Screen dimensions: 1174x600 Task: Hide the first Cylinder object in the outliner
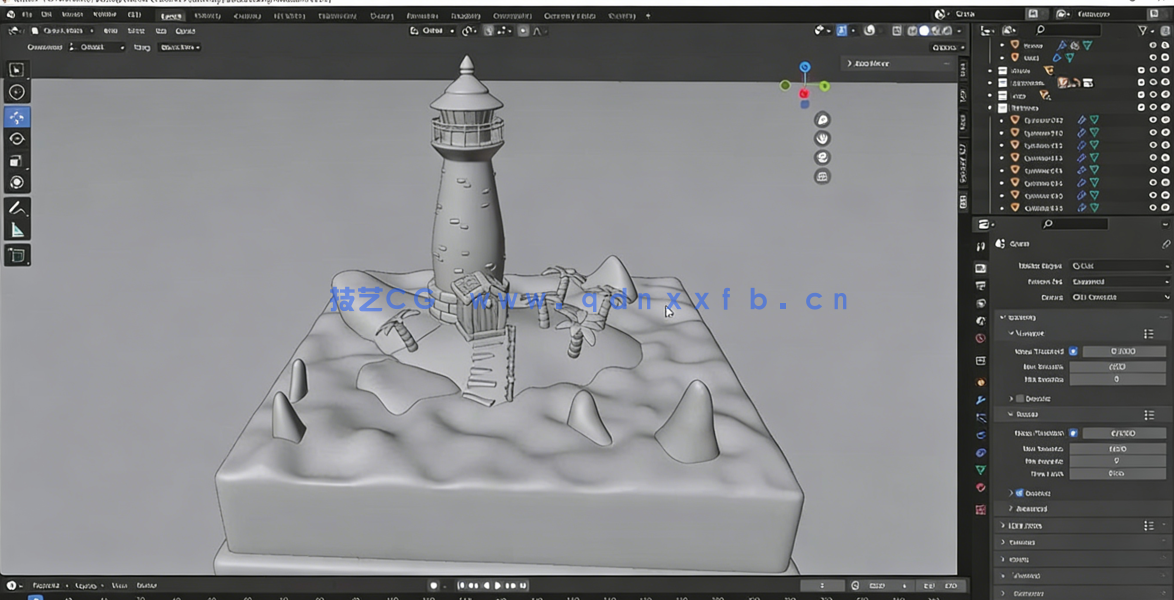(1152, 120)
